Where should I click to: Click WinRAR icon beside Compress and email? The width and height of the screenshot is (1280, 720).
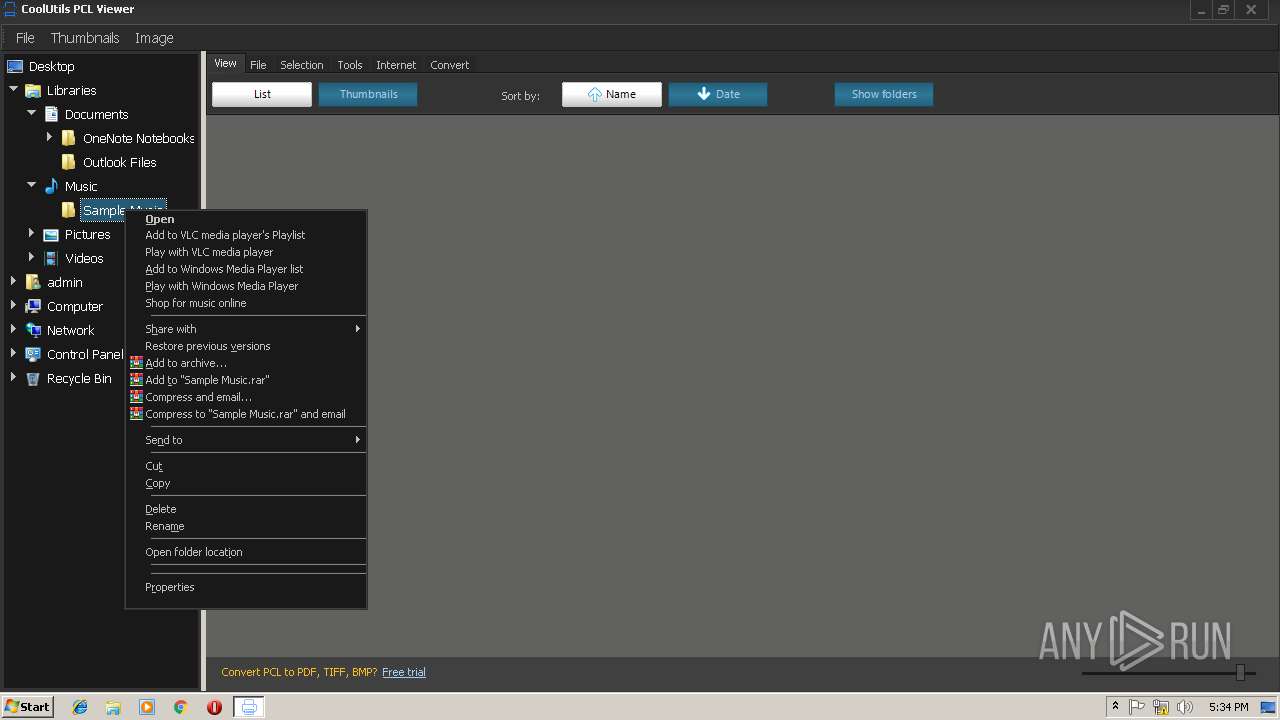pos(136,397)
